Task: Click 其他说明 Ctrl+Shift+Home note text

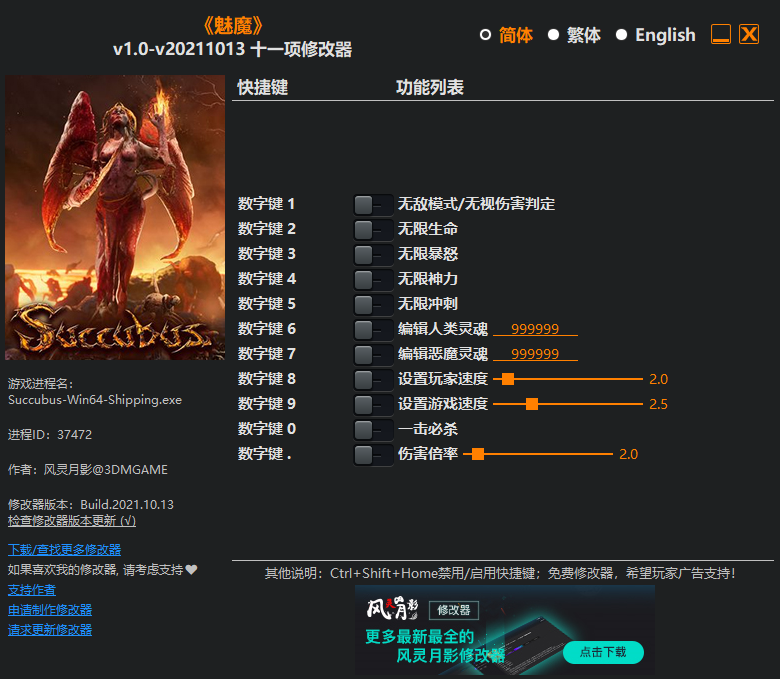Action: click(x=500, y=574)
